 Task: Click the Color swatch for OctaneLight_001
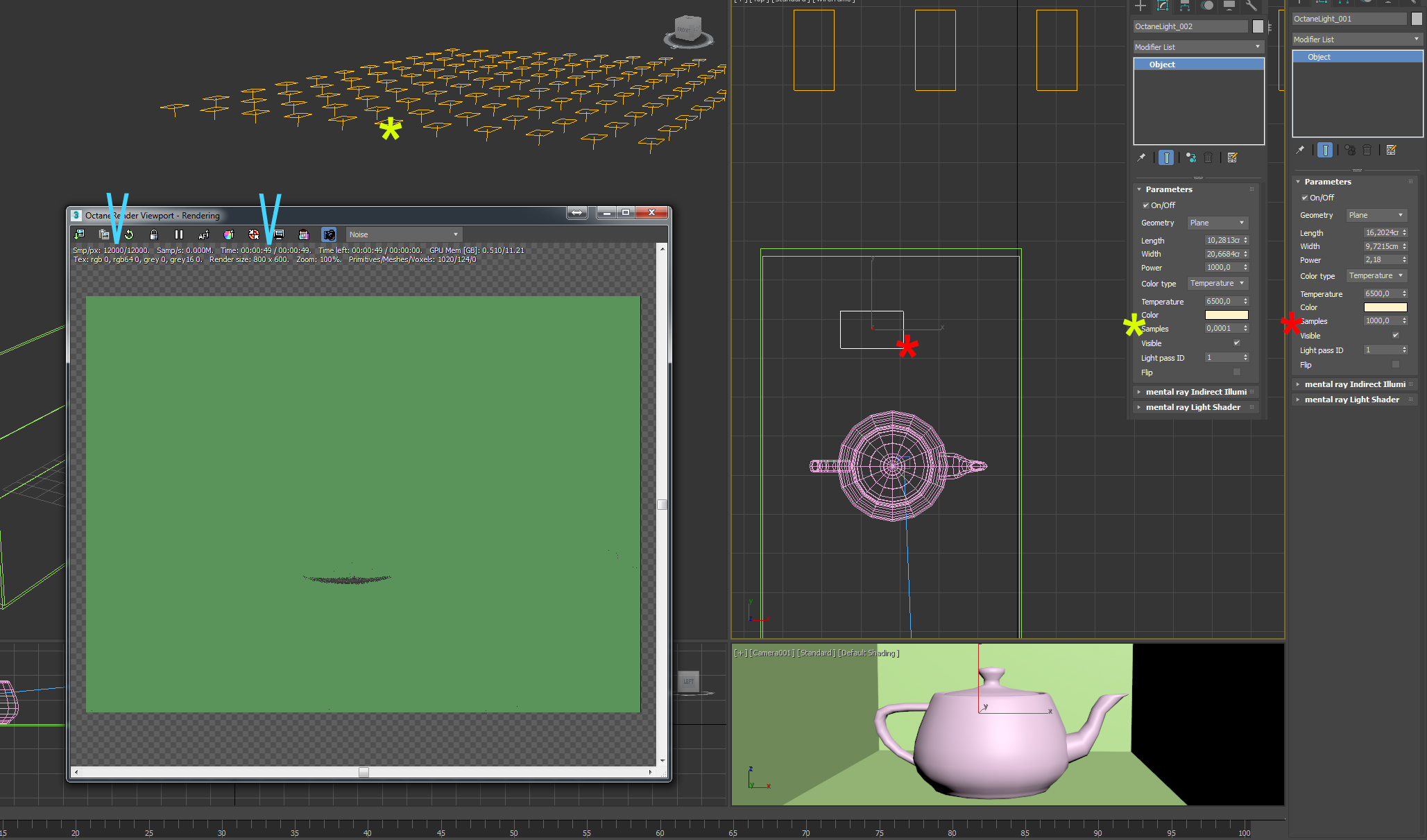coord(1385,307)
